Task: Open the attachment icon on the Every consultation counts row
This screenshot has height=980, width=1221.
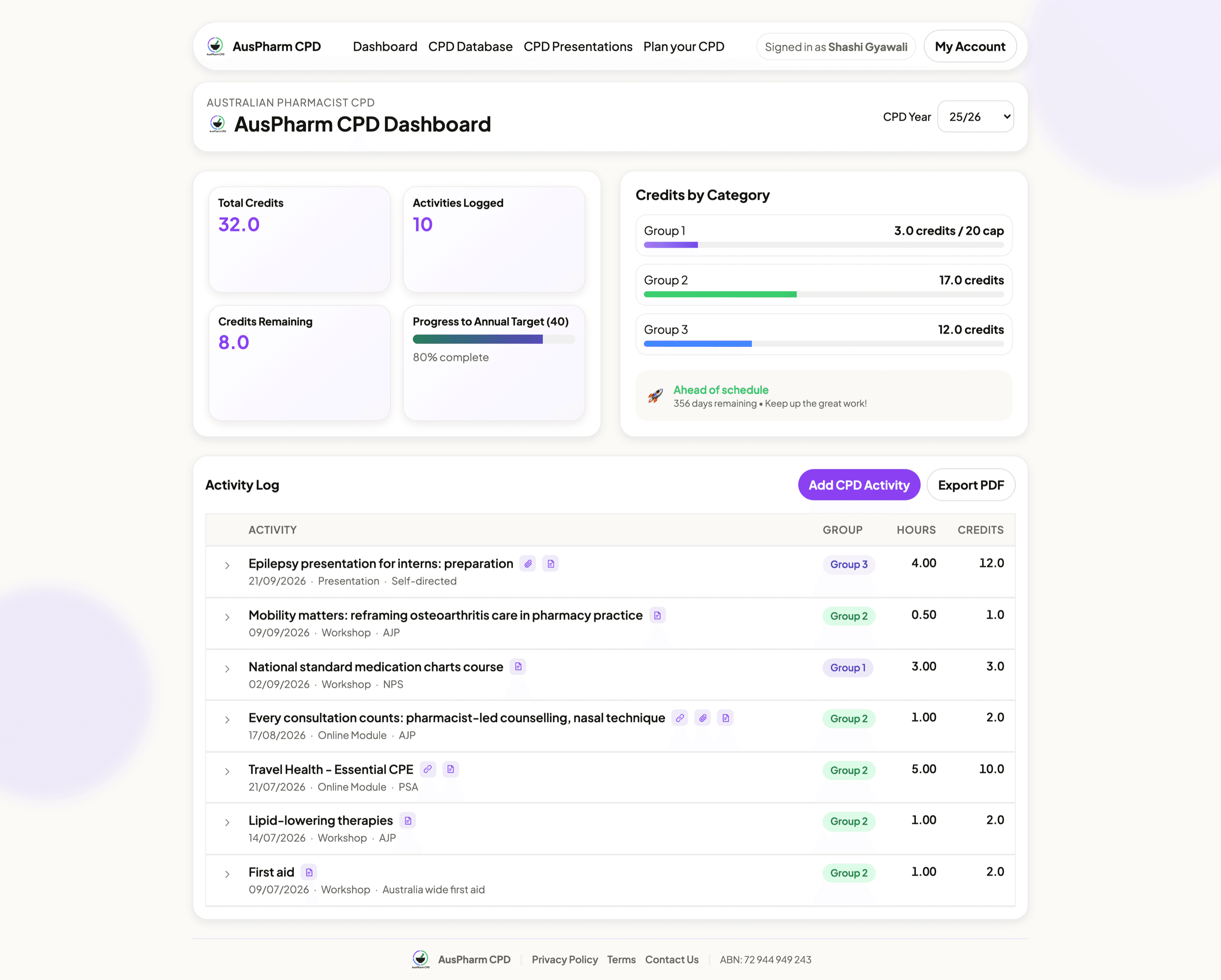Action: (702, 718)
